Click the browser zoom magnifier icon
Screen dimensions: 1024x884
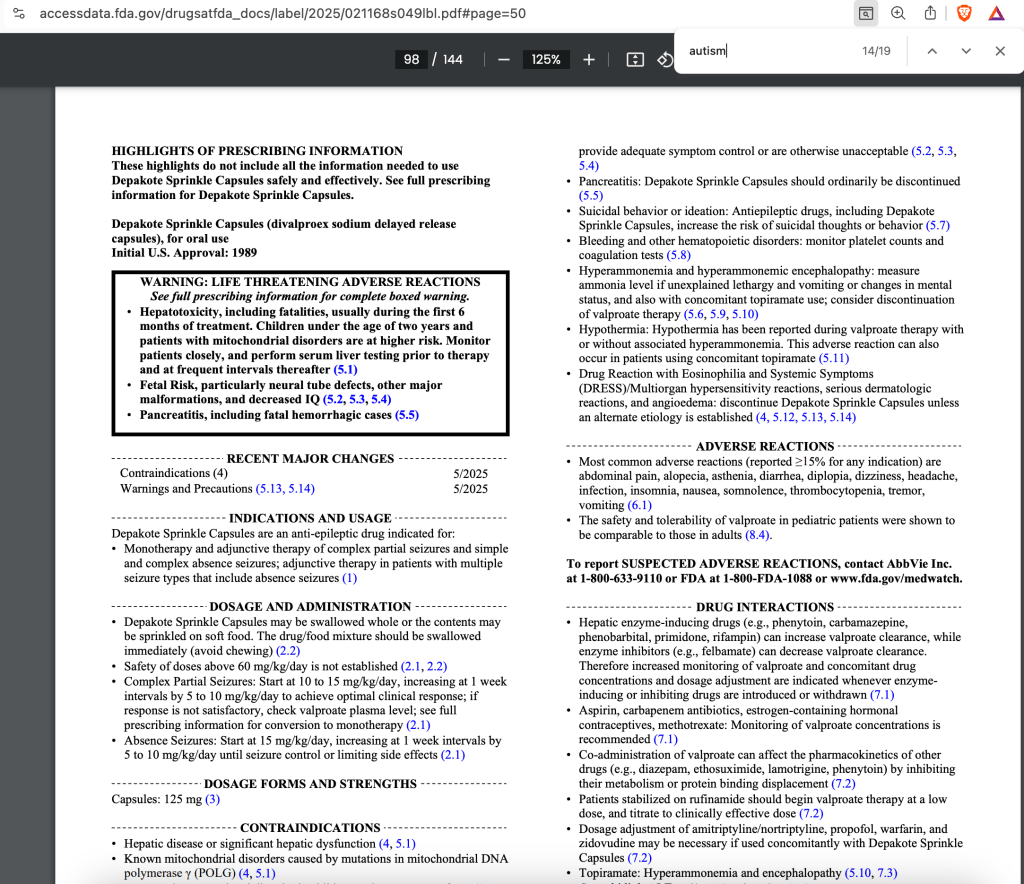[x=898, y=14]
